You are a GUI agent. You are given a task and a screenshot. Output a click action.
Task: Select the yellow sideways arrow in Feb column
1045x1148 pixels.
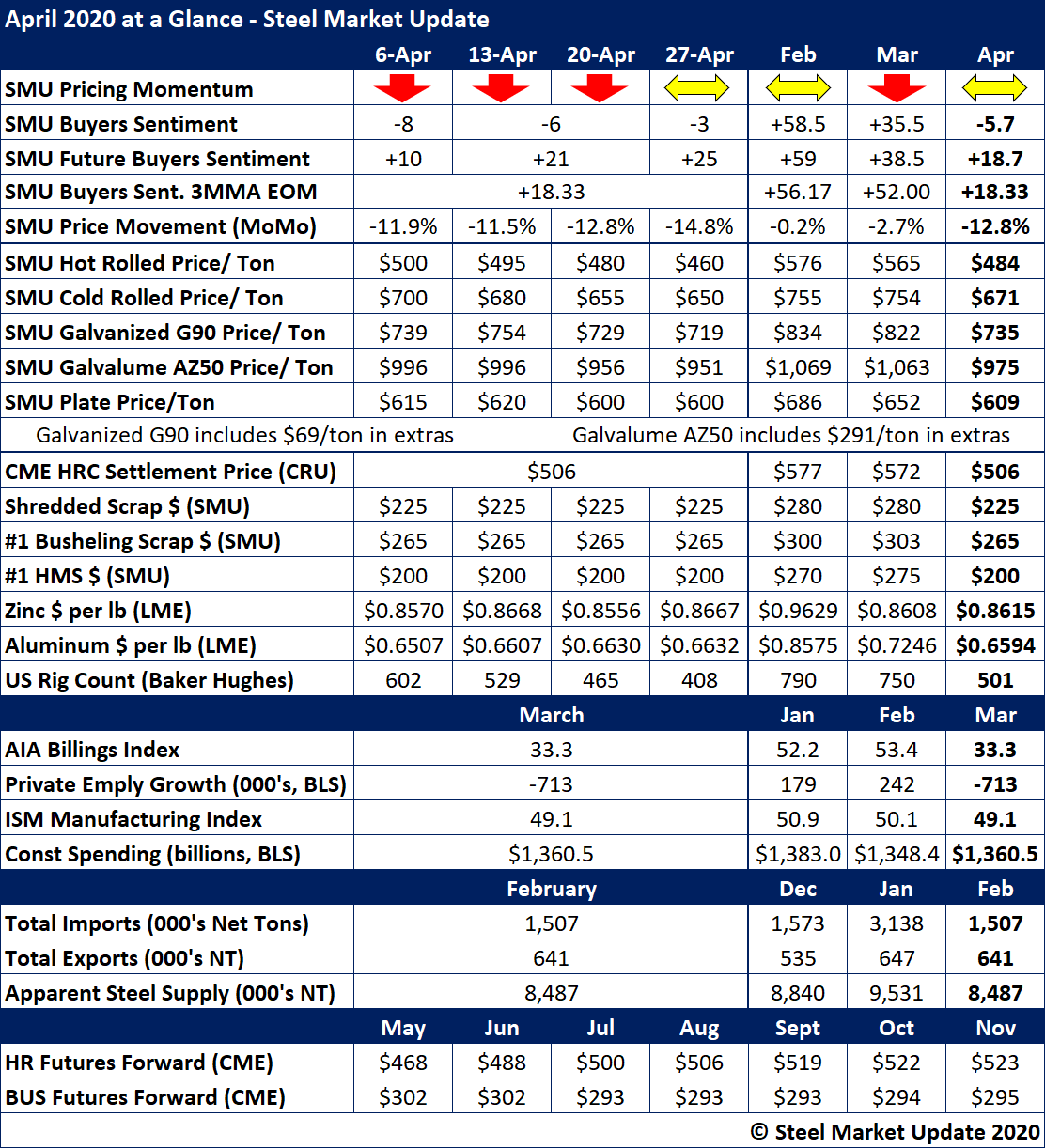click(798, 89)
